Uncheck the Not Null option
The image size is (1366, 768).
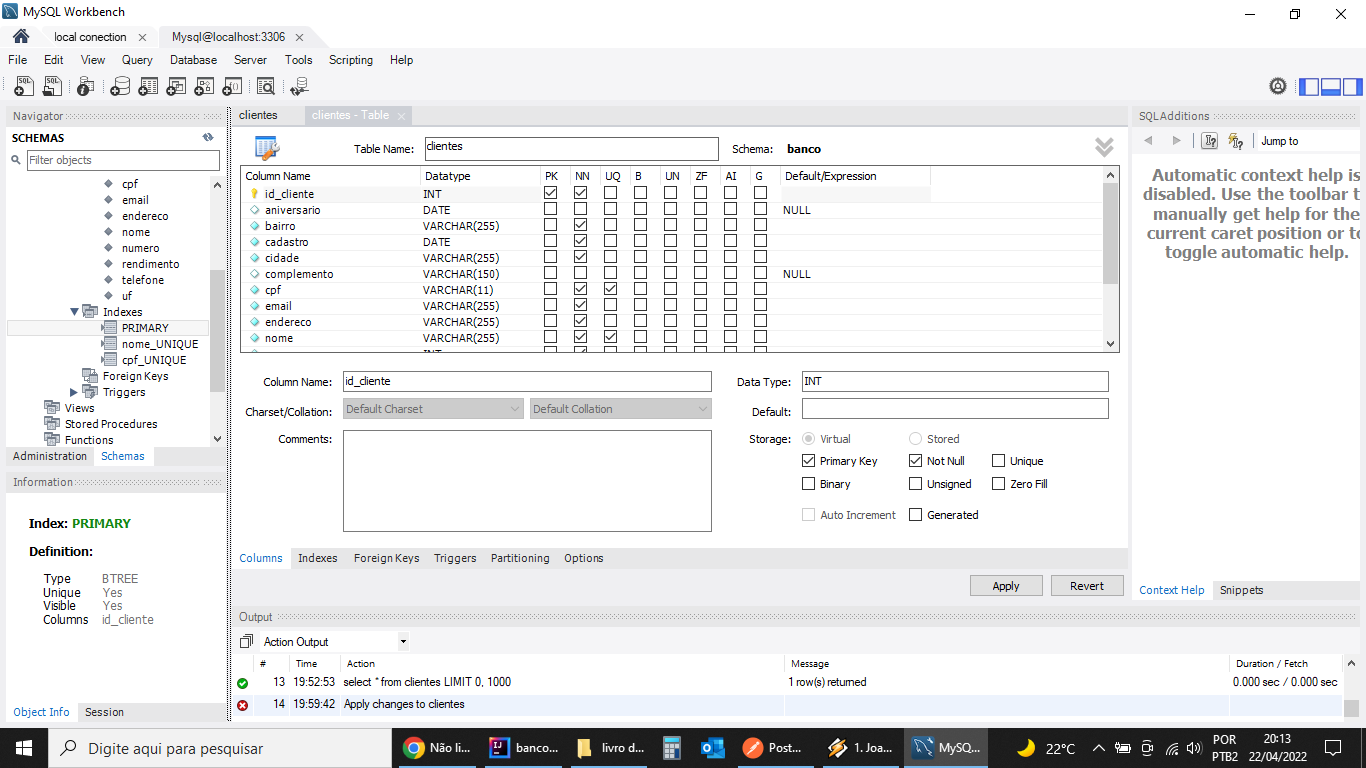915,461
